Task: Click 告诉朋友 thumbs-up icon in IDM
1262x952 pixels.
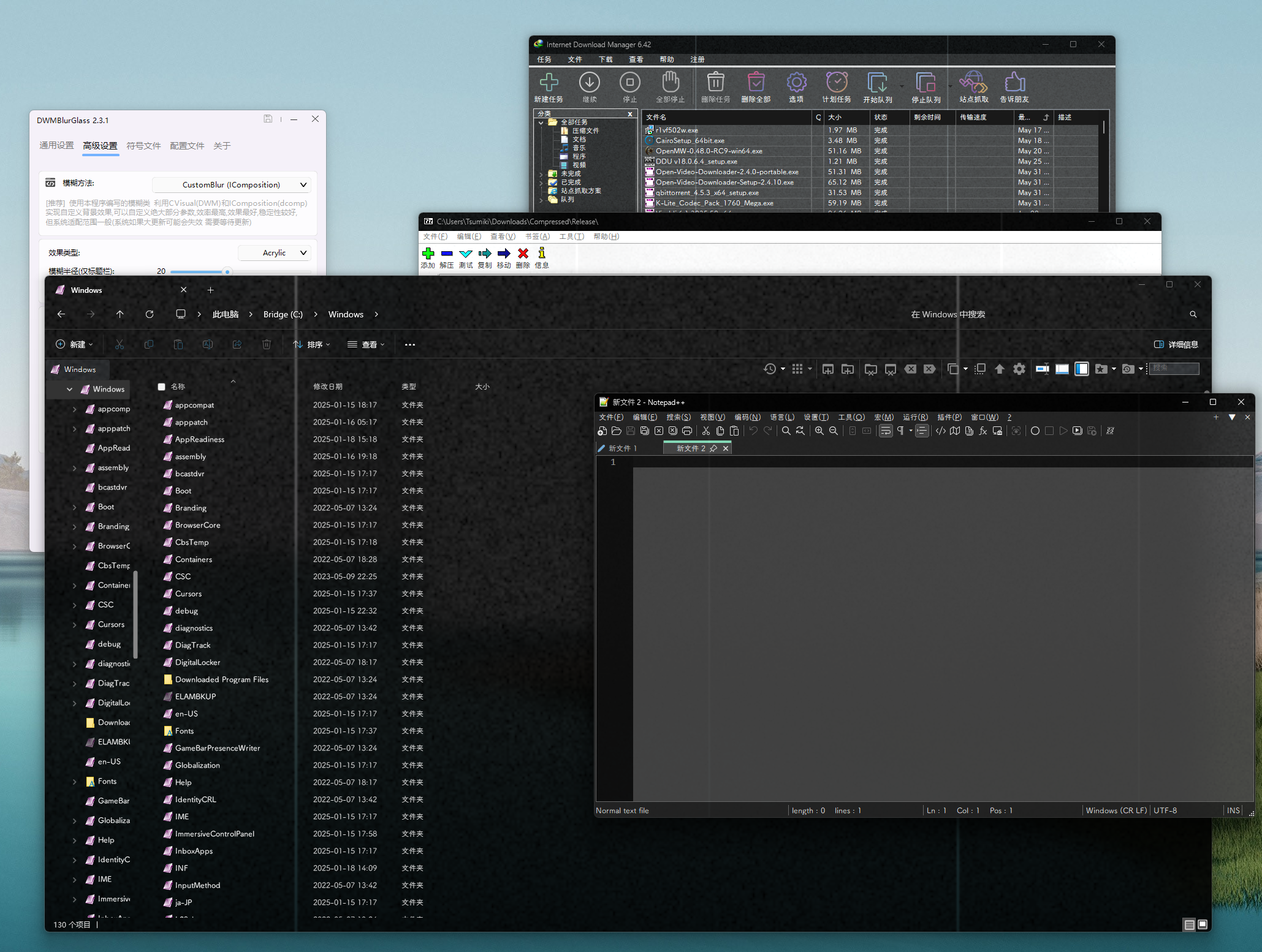Action: pos(1014,82)
